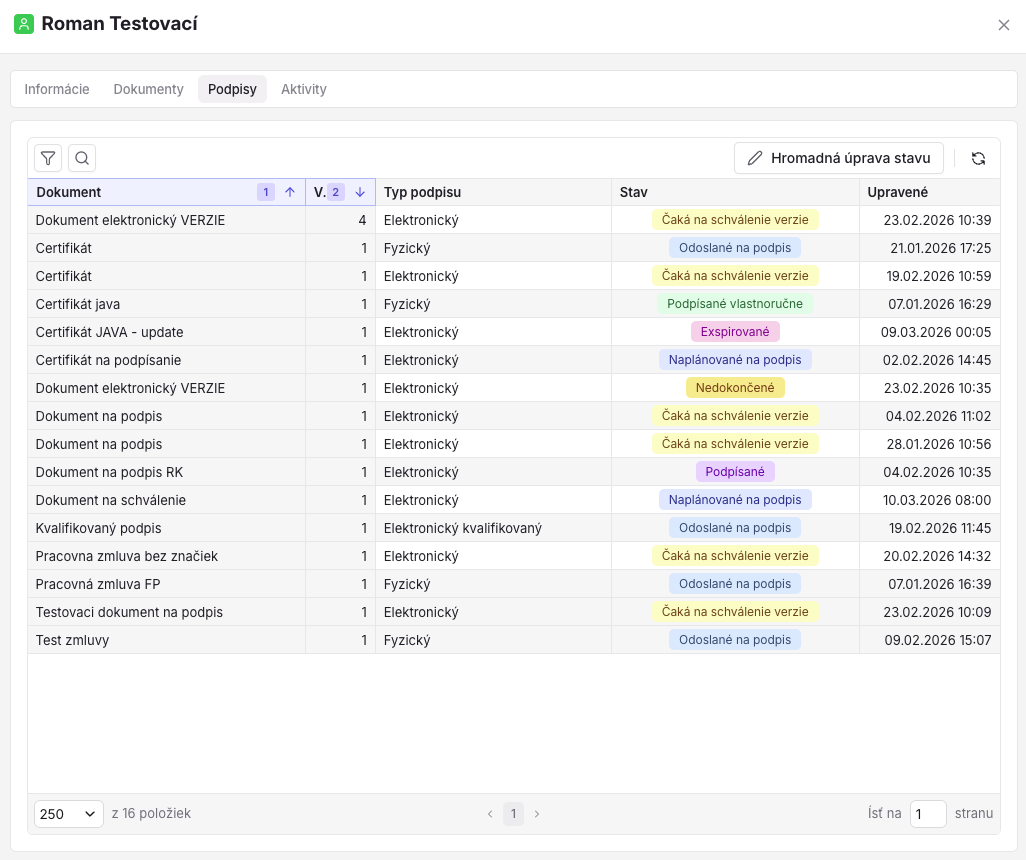The image size is (1026, 860).
Task: Open the table search magnifier icon
Action: (x=82, y=158)
